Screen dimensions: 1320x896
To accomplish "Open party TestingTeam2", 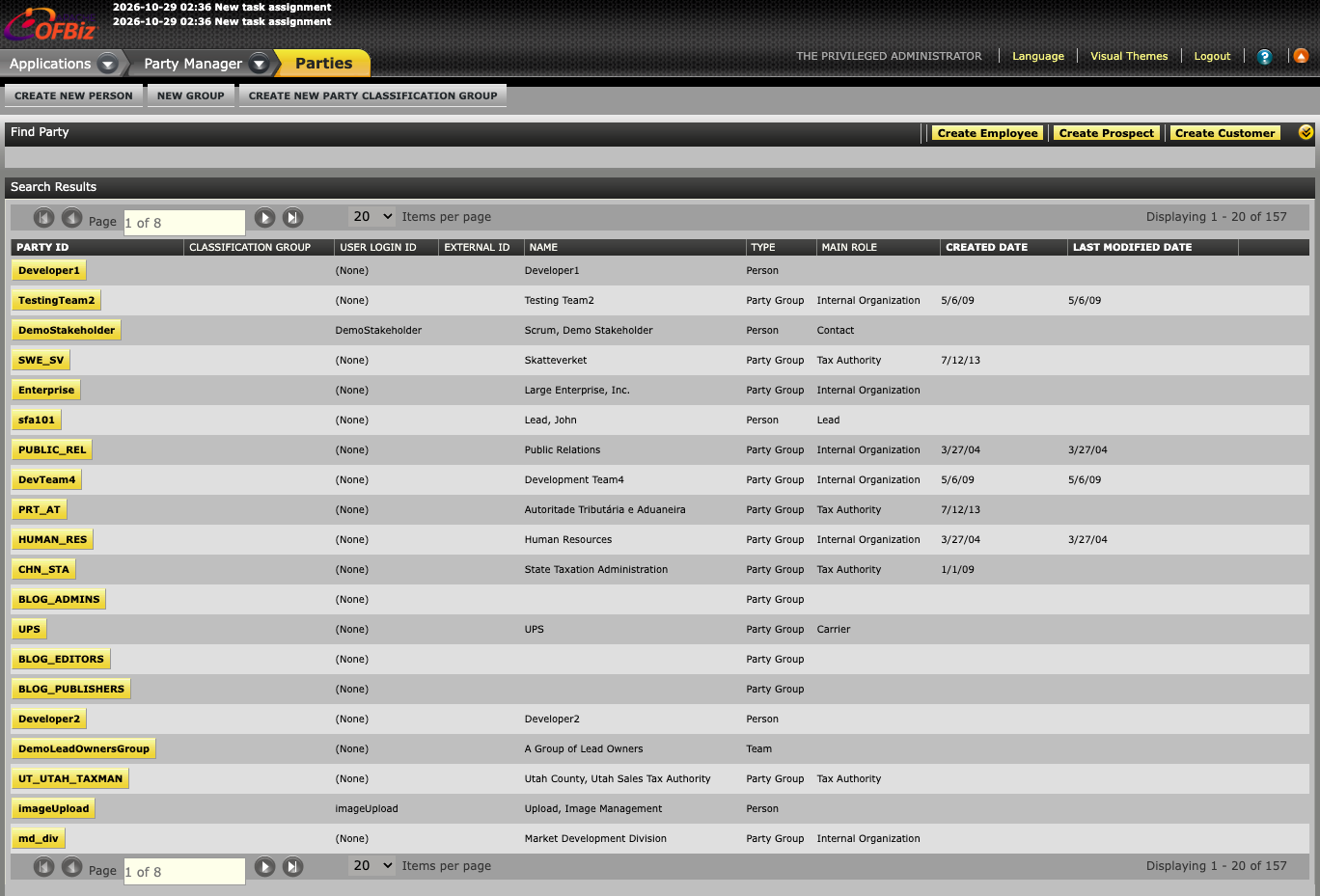I will click(56, 301).
